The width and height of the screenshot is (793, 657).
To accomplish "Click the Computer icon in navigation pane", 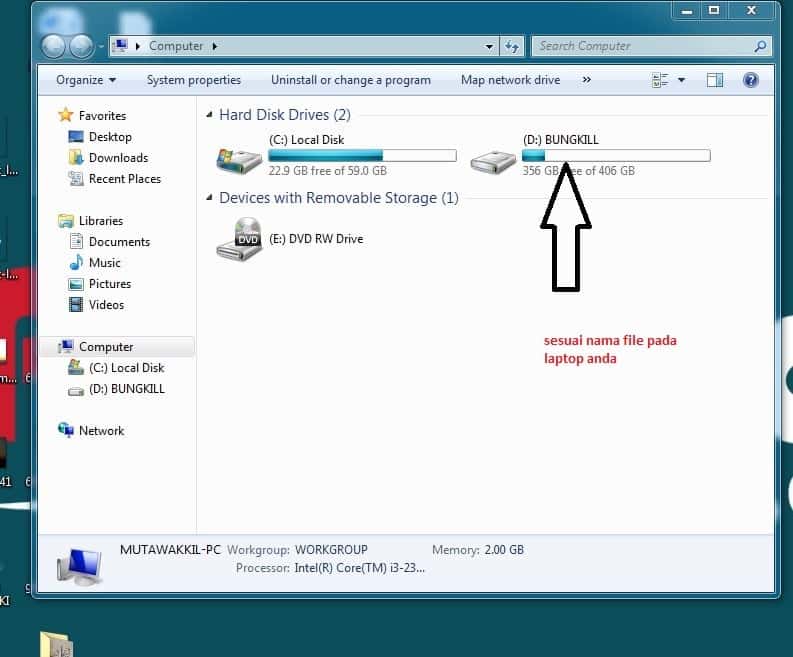I will coord(66,346).
